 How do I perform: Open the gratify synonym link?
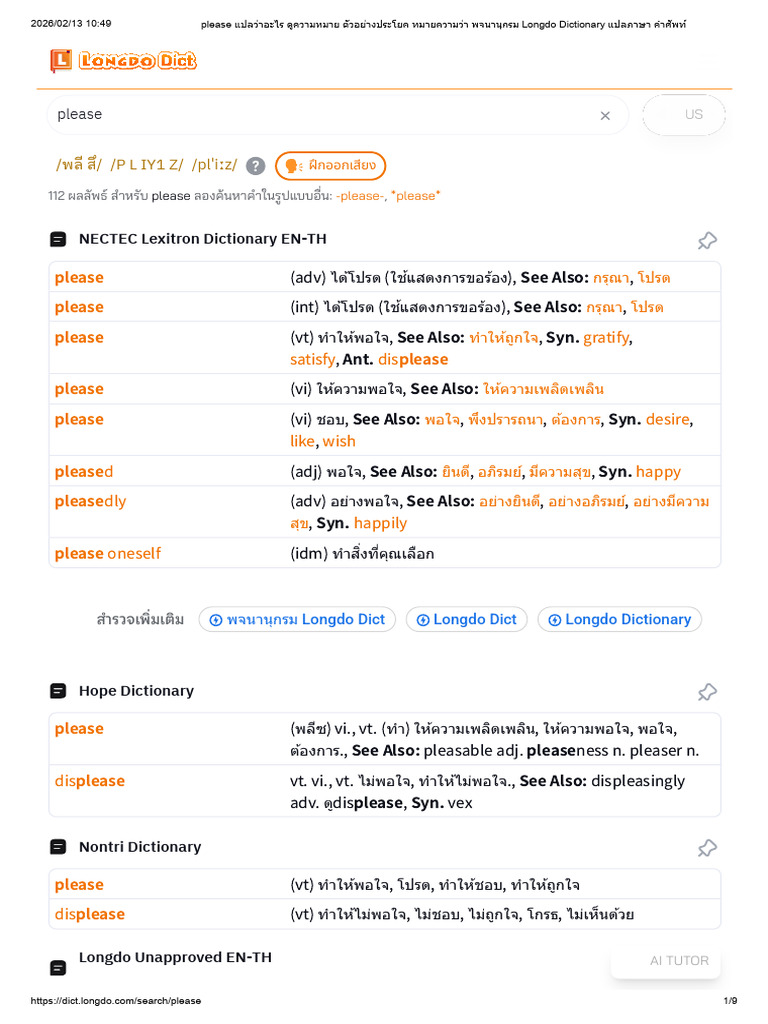tap(606, 338)
